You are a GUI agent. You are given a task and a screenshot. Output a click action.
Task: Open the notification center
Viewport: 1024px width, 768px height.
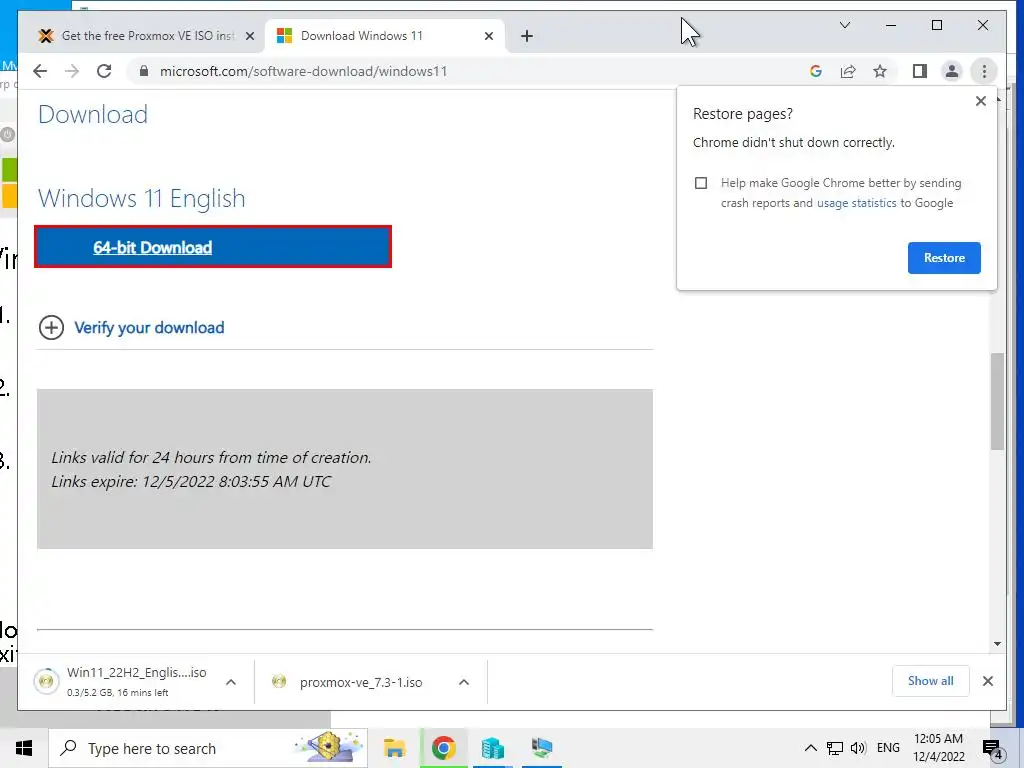(x=993, y=749)
